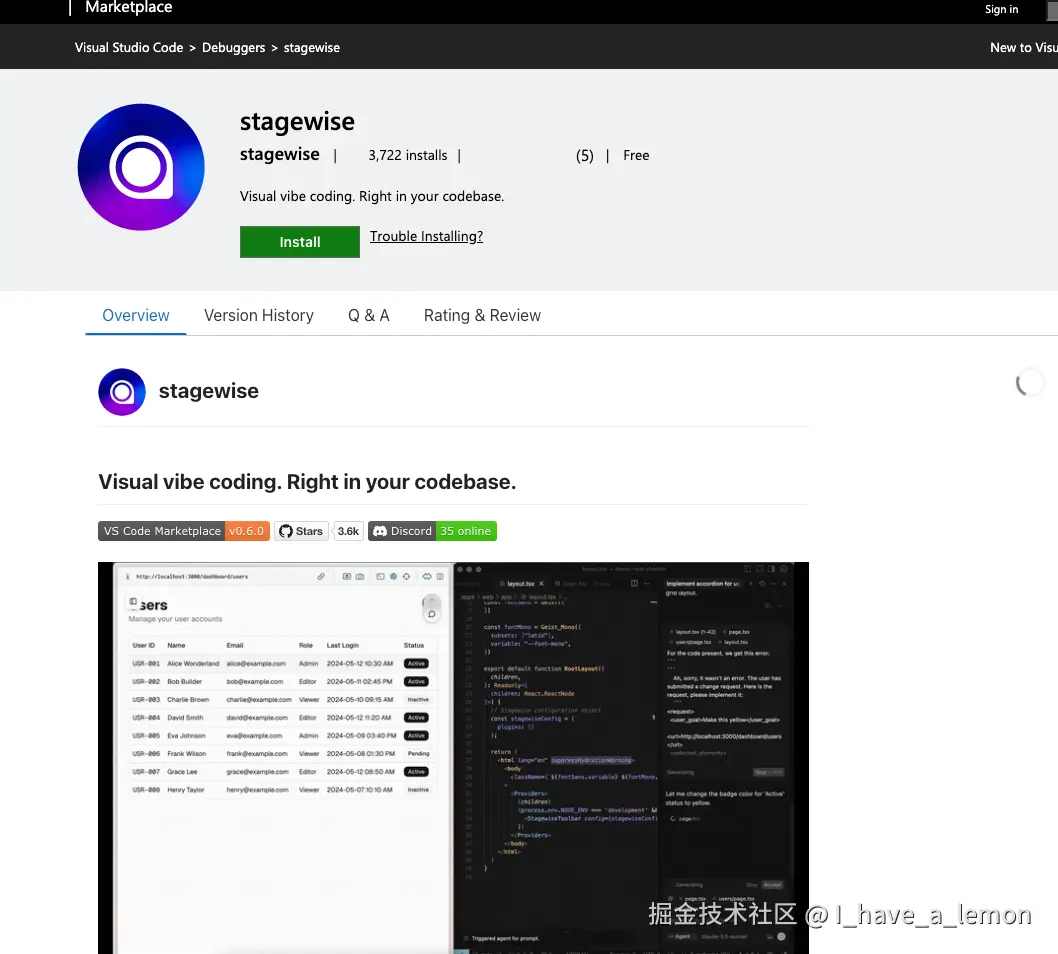The width and height of the screenshot is (1058, 954).
Task: Open the Discord 35 online badge
Action: coord(433,531)
